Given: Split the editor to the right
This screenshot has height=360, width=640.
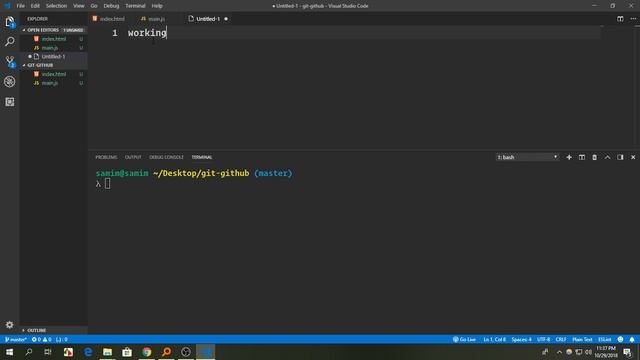Looking at the screenshot, I should (x=620, y=19).
